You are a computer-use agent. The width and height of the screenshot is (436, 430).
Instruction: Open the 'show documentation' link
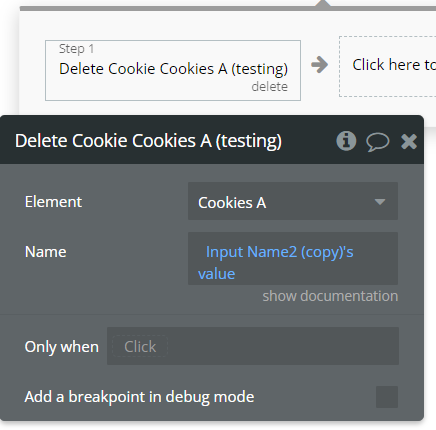pos(330,296)
